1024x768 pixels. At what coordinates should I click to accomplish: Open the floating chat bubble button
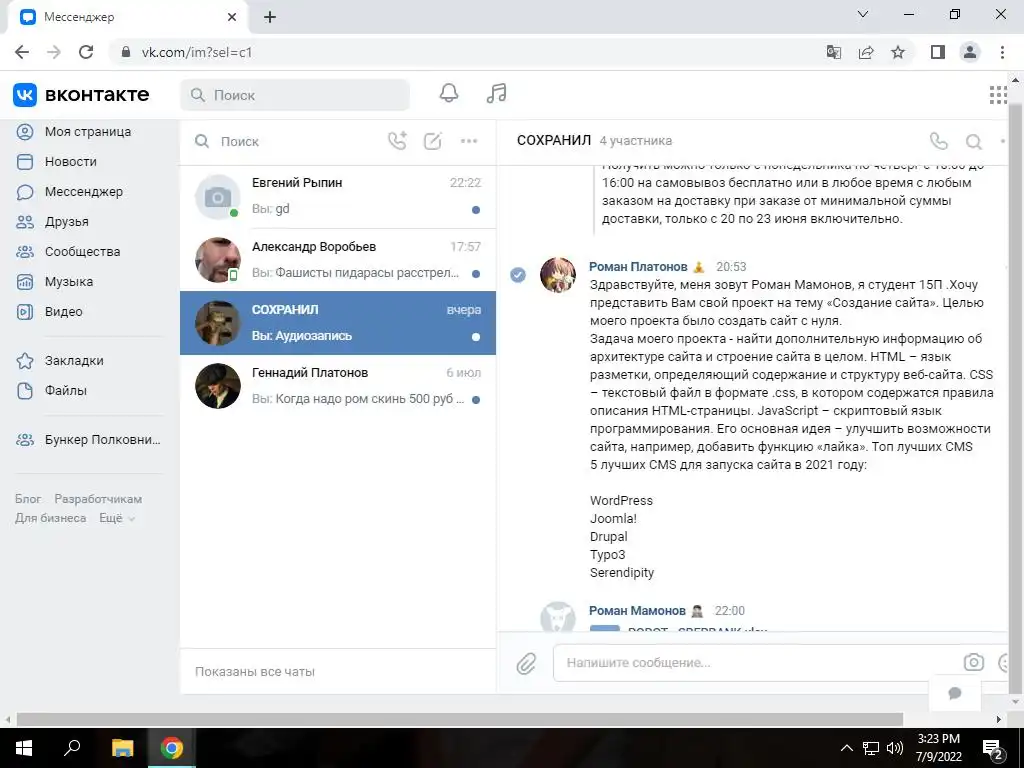pyautogui.click(x=955, y=693)
